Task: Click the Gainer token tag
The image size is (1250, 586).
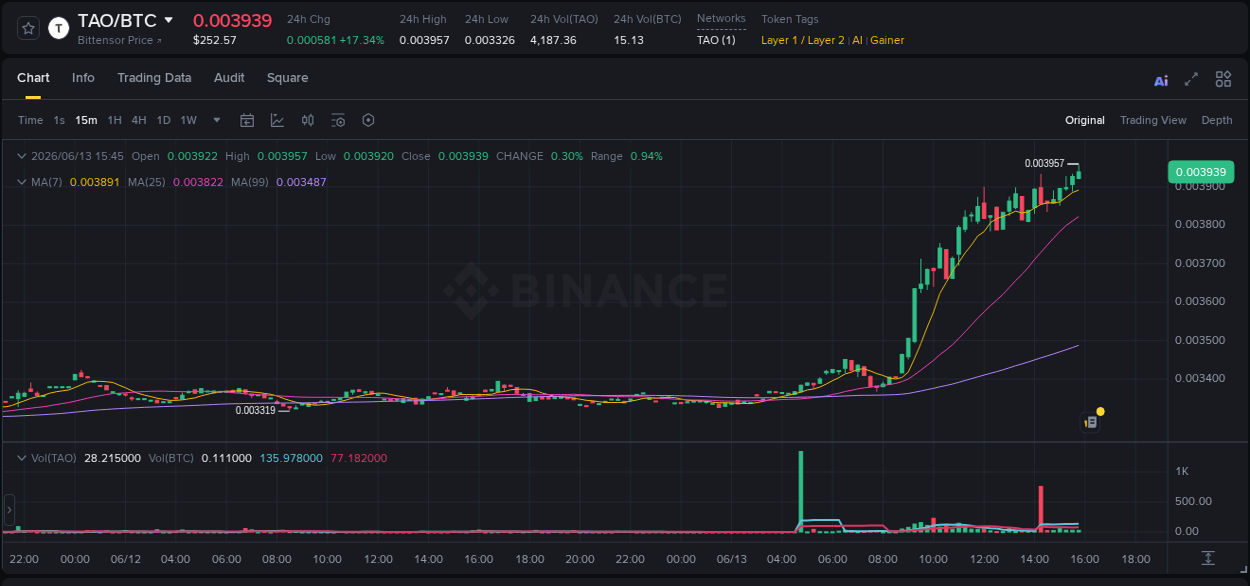Action: (887, 40)
